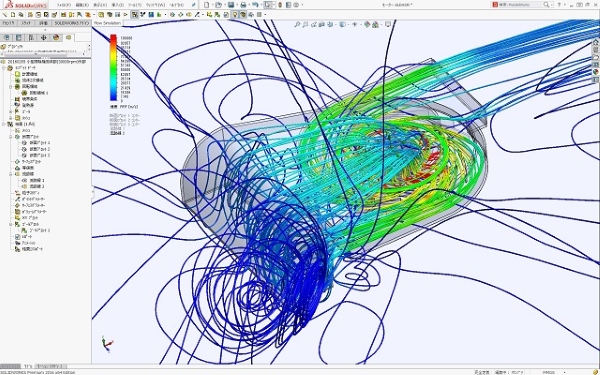Open the Appearances color ball task pane icon
This screenshot has width=600, height=375.
coord(596,72)
